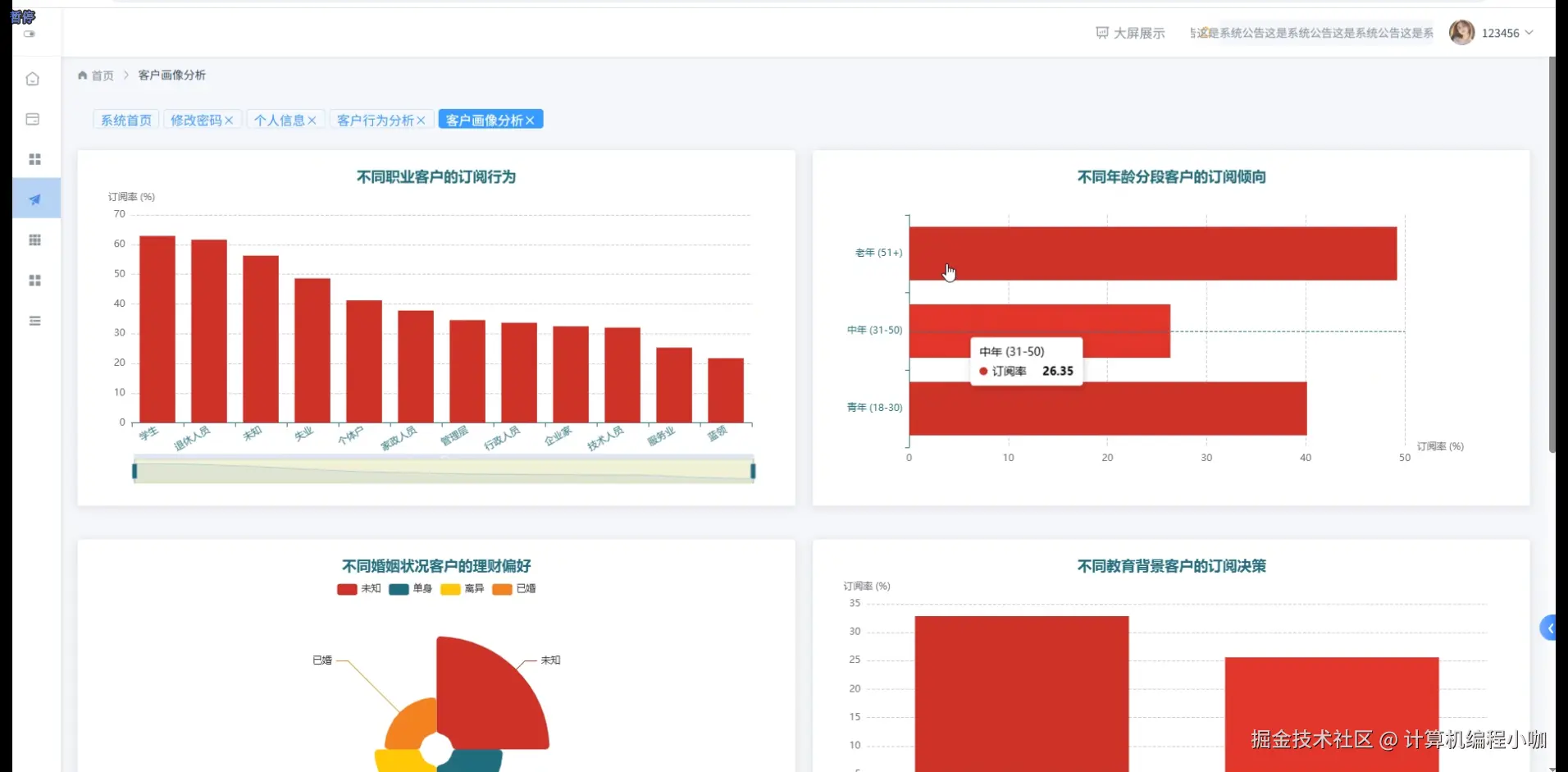Screen dimensions: 1568x772
Task: Open the nine-dot grid icon in the sidebar
Action: pyautogui.click(x=34, y=240)
